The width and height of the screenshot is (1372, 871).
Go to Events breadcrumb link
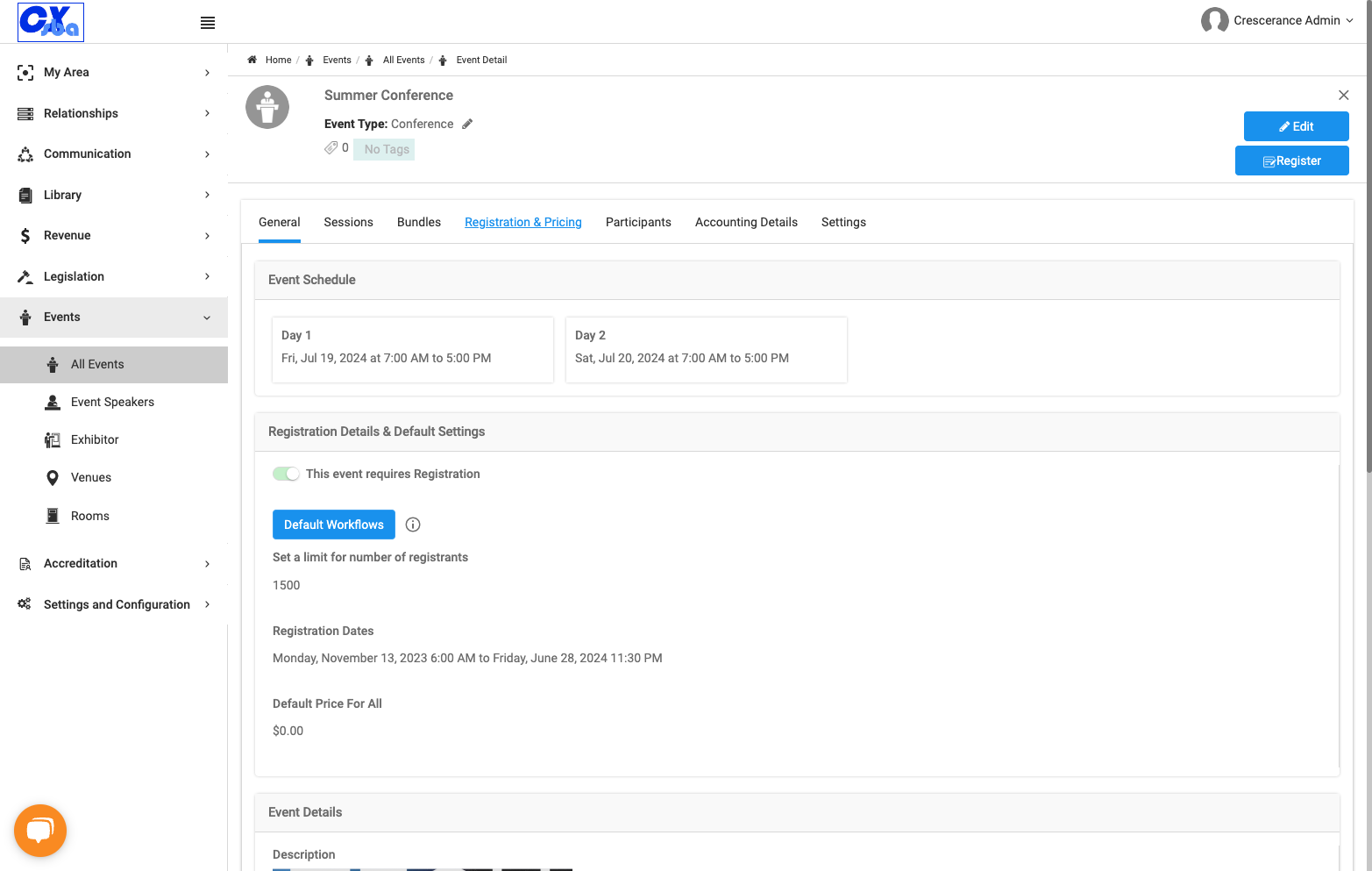point(337,60)
